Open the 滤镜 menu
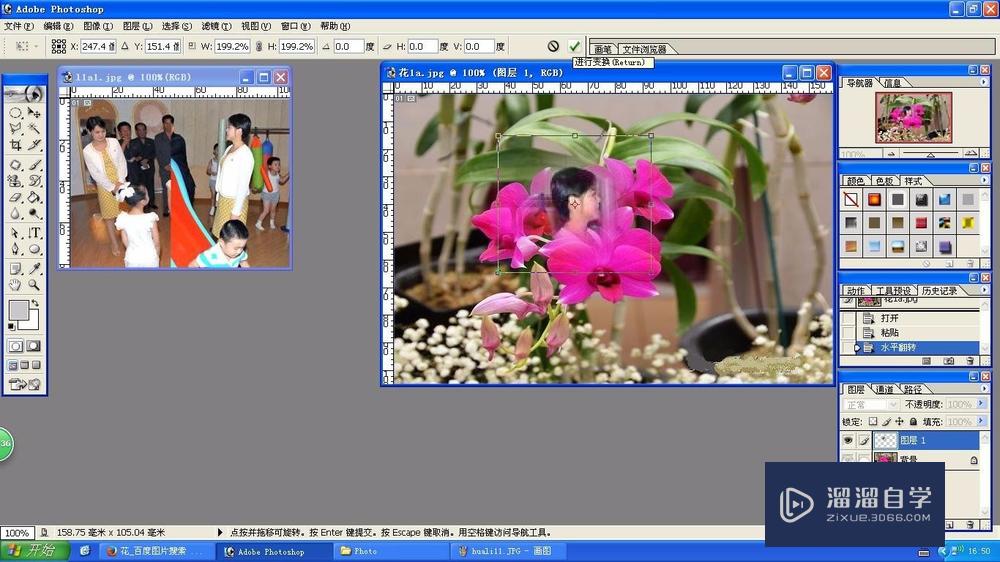Image resolution: width=1000 pixels, height=562 pixels. [x=216, y=26]
